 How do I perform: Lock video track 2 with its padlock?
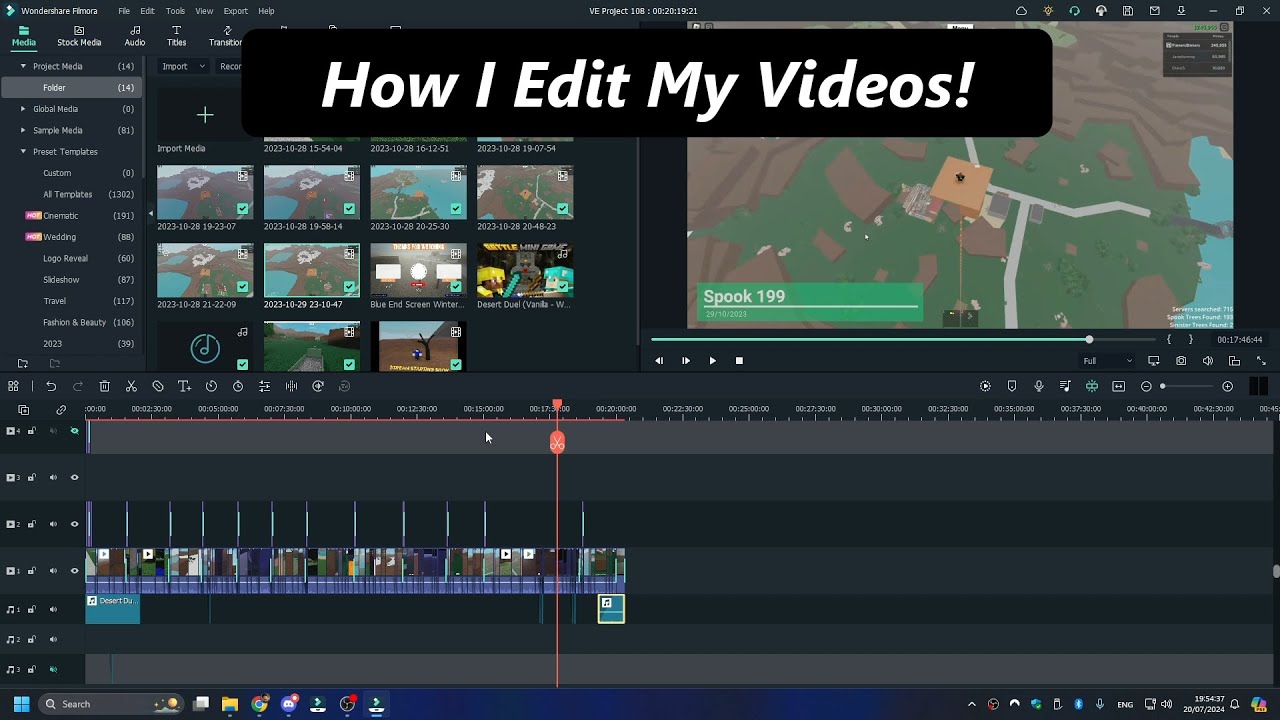[x=32, y=524]
